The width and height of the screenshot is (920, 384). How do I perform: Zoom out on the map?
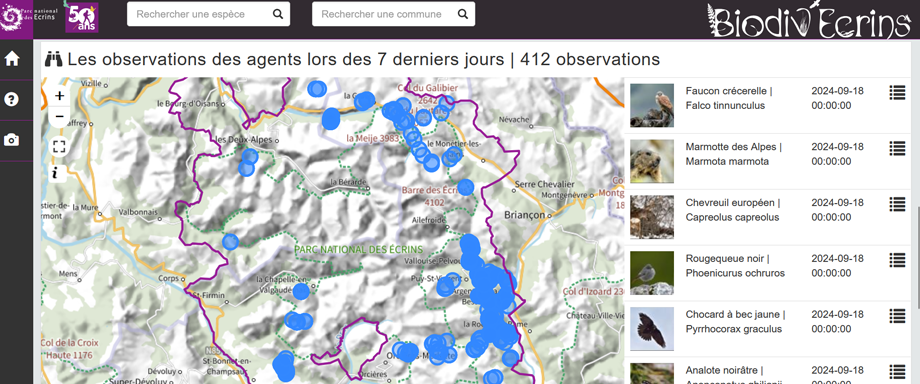pos(59,117)
